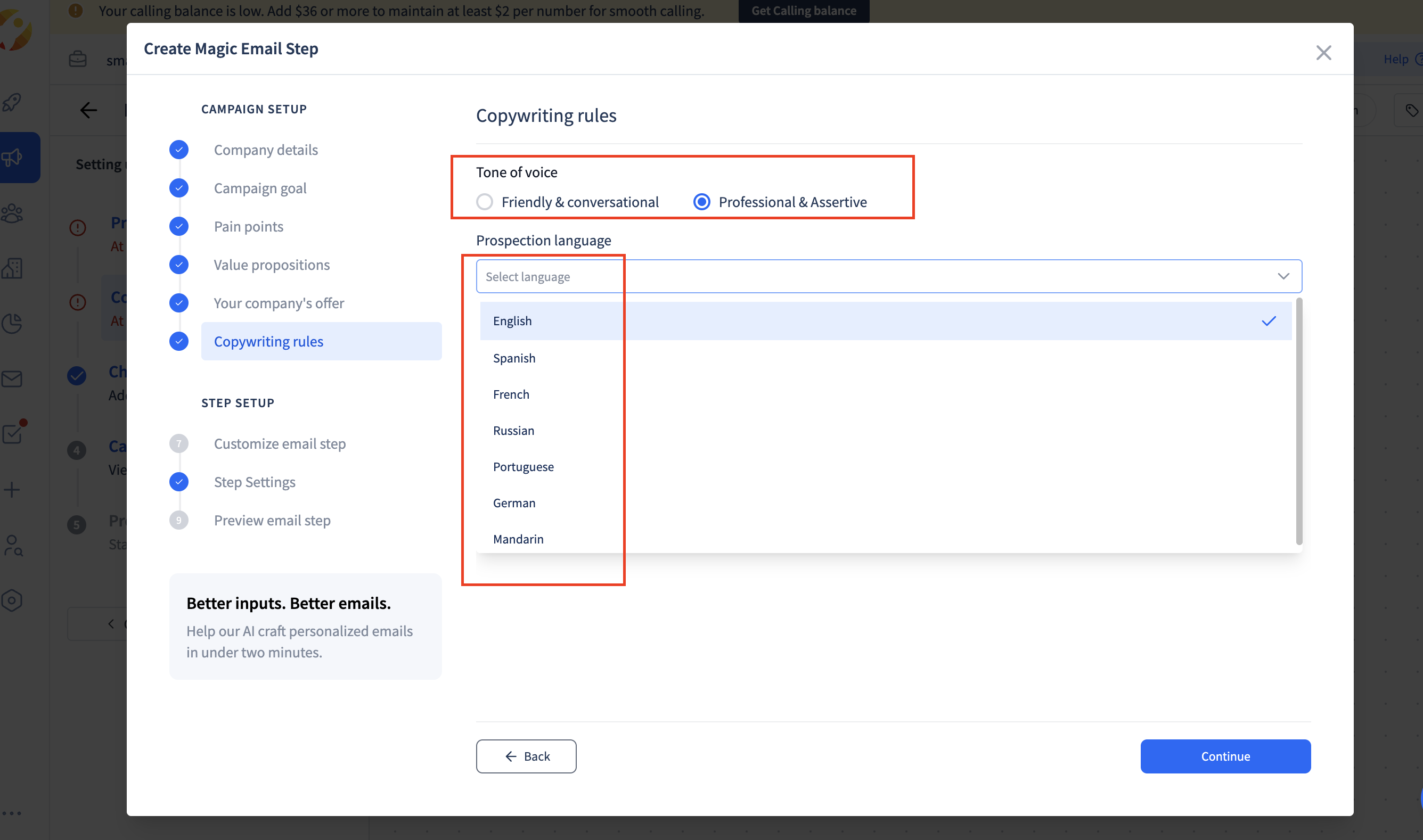Open the megaphone campaigns sidebar icon

[12, 158]
